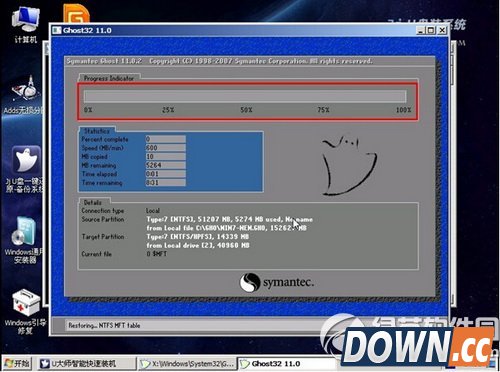Click the Time remaining value field

coord(165,182)
